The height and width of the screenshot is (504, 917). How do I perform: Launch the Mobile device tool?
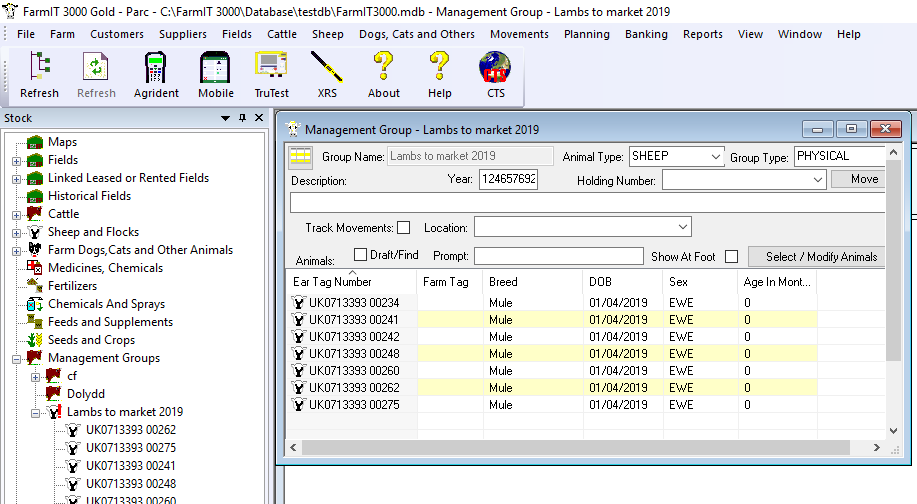(215, 66)
